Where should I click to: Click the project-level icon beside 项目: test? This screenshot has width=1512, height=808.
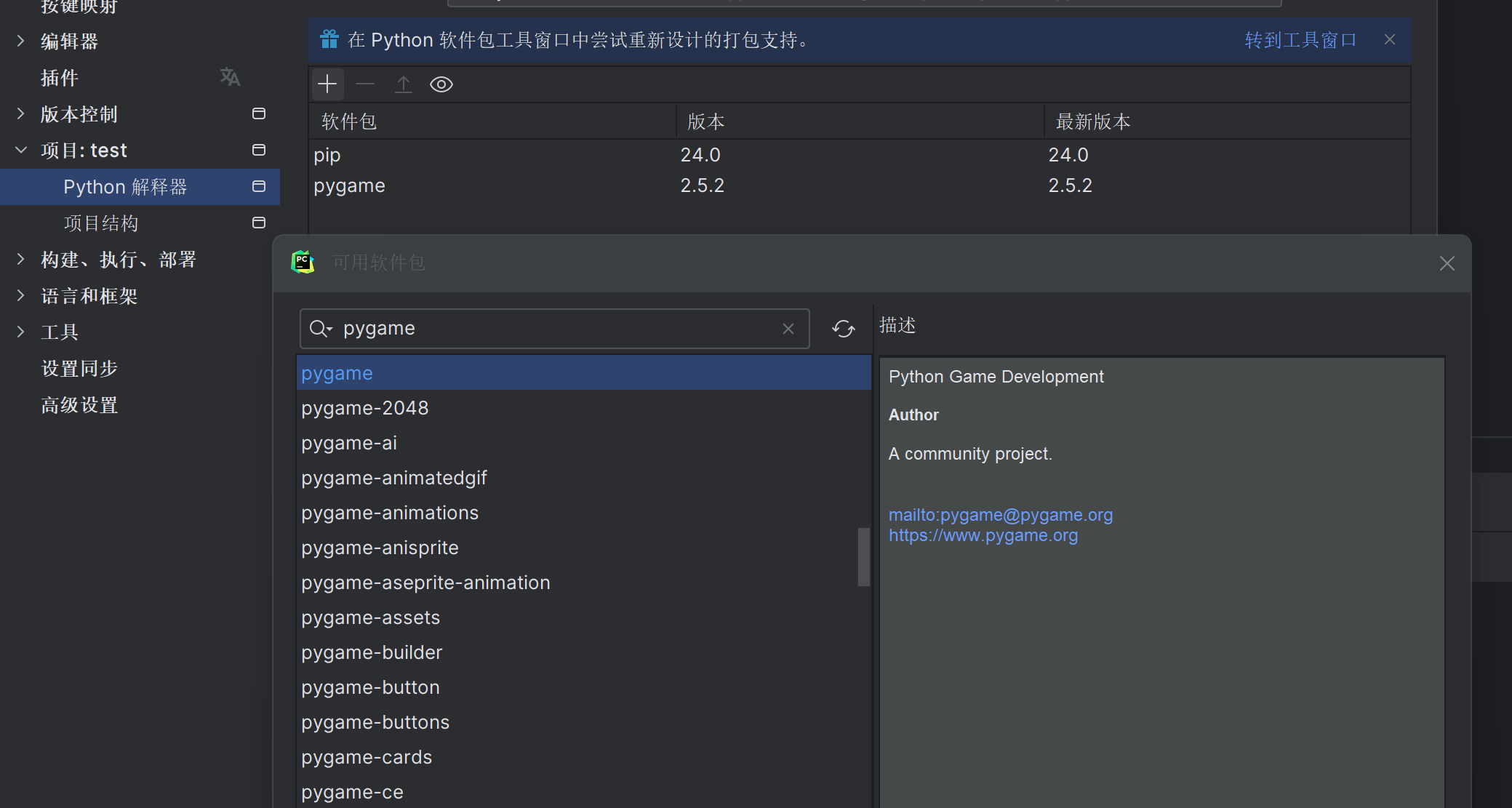pos(258,150)
